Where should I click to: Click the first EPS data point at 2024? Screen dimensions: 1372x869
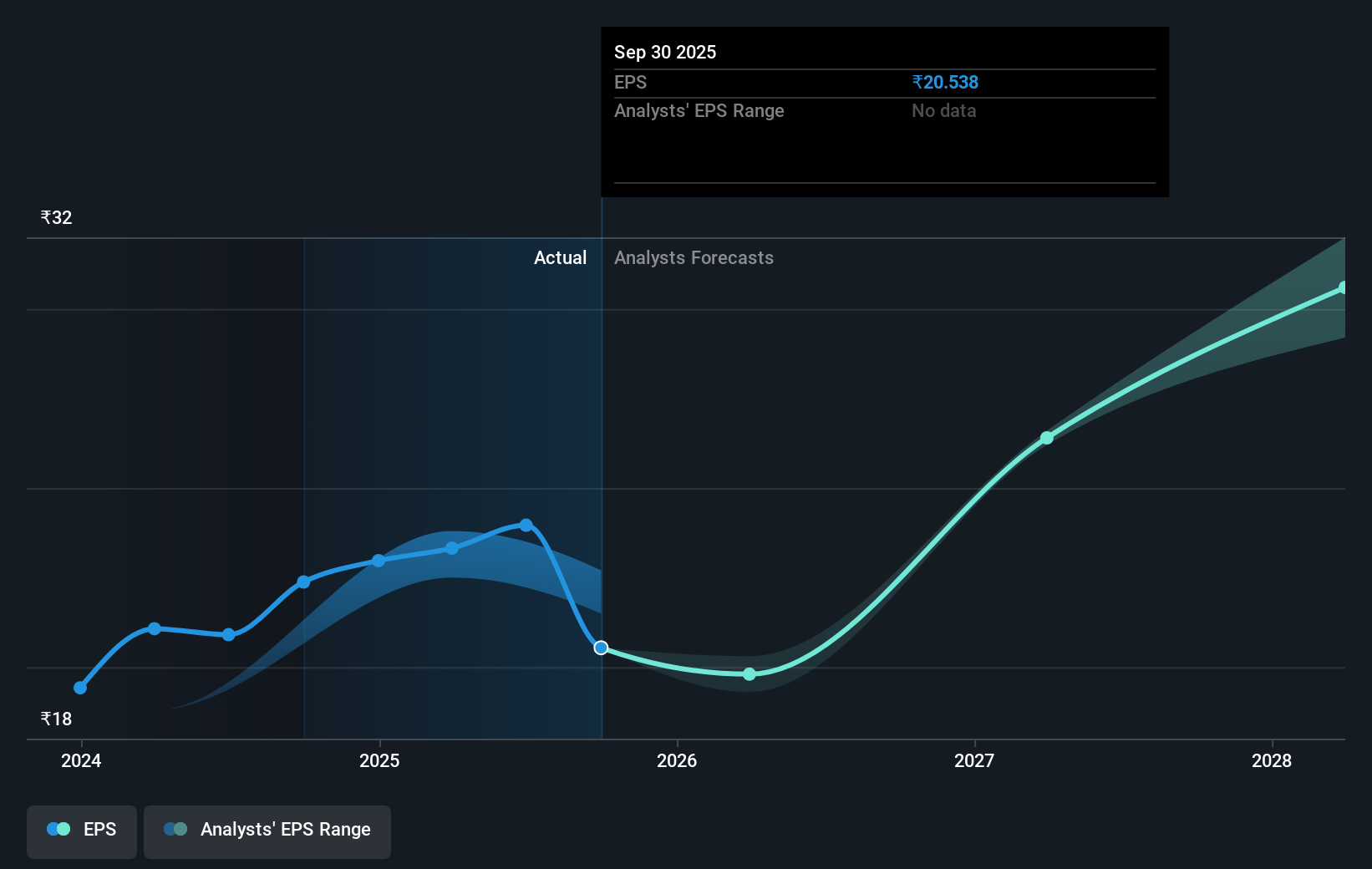point(80,688)
